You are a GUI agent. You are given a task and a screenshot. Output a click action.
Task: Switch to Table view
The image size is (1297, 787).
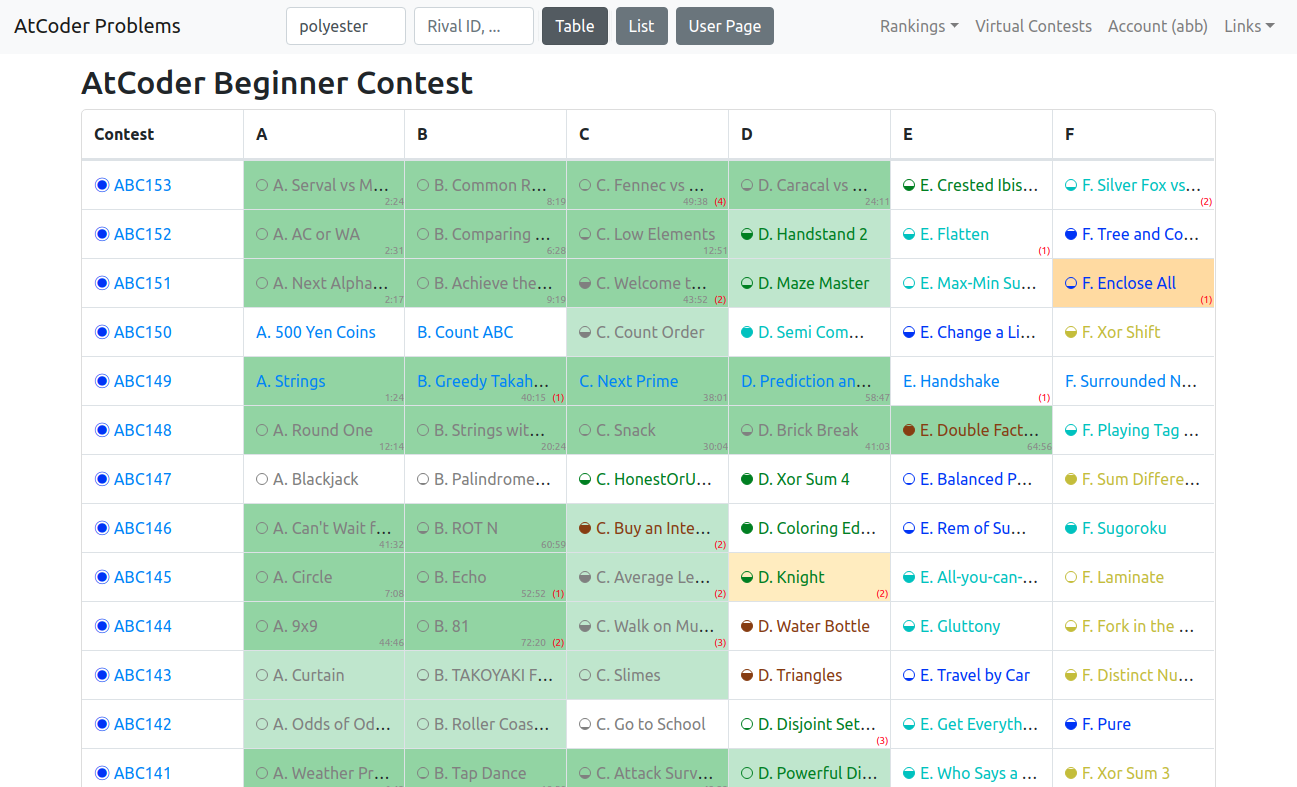pos(575,26)
